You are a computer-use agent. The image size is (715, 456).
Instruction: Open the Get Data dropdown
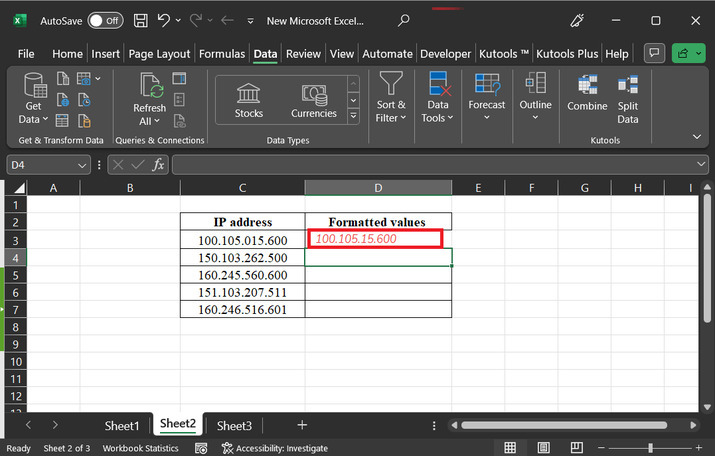pos(33,119)
